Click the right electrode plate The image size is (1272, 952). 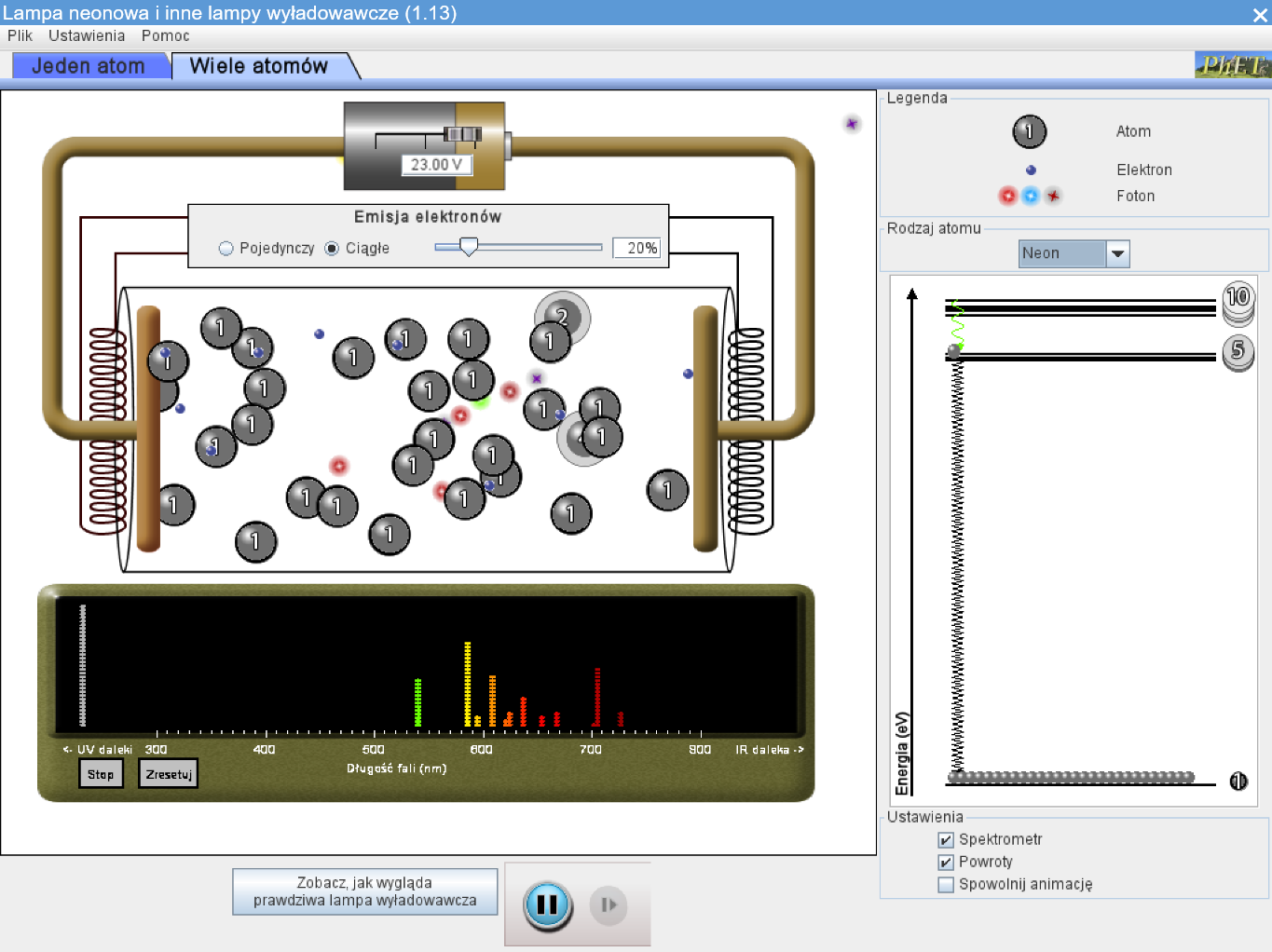click(x=706, y=428)
